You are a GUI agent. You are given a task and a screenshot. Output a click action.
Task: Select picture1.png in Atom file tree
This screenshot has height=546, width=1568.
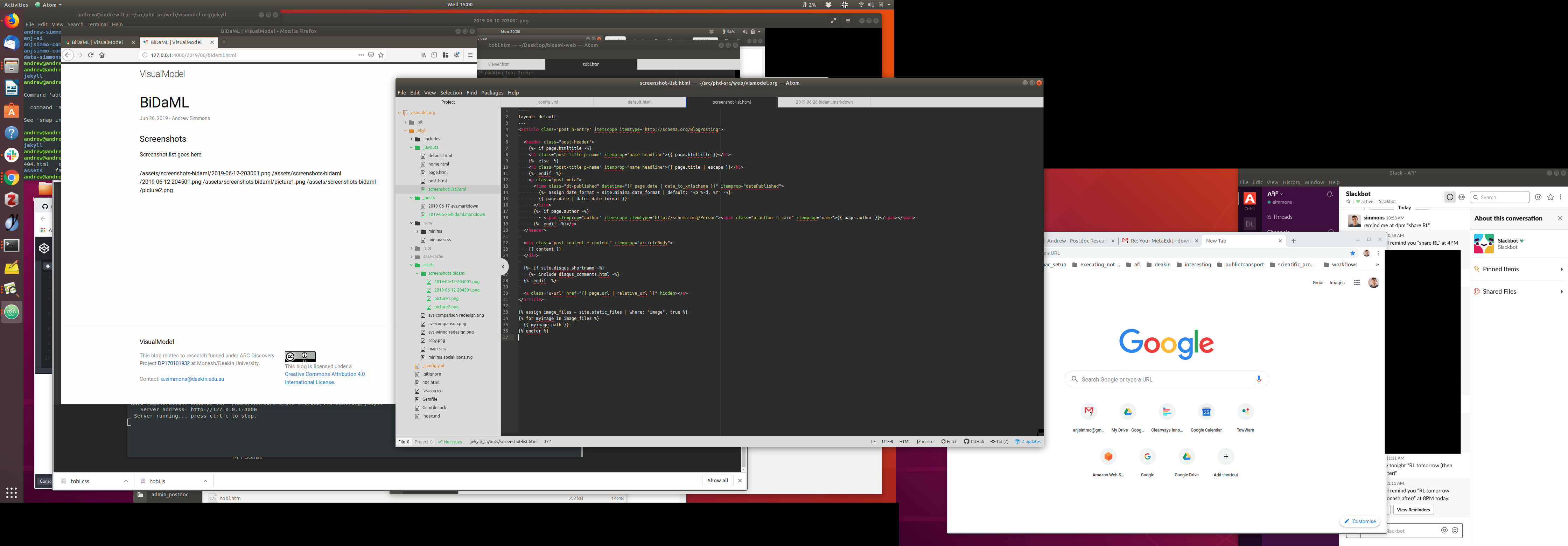tap(446, 299)
